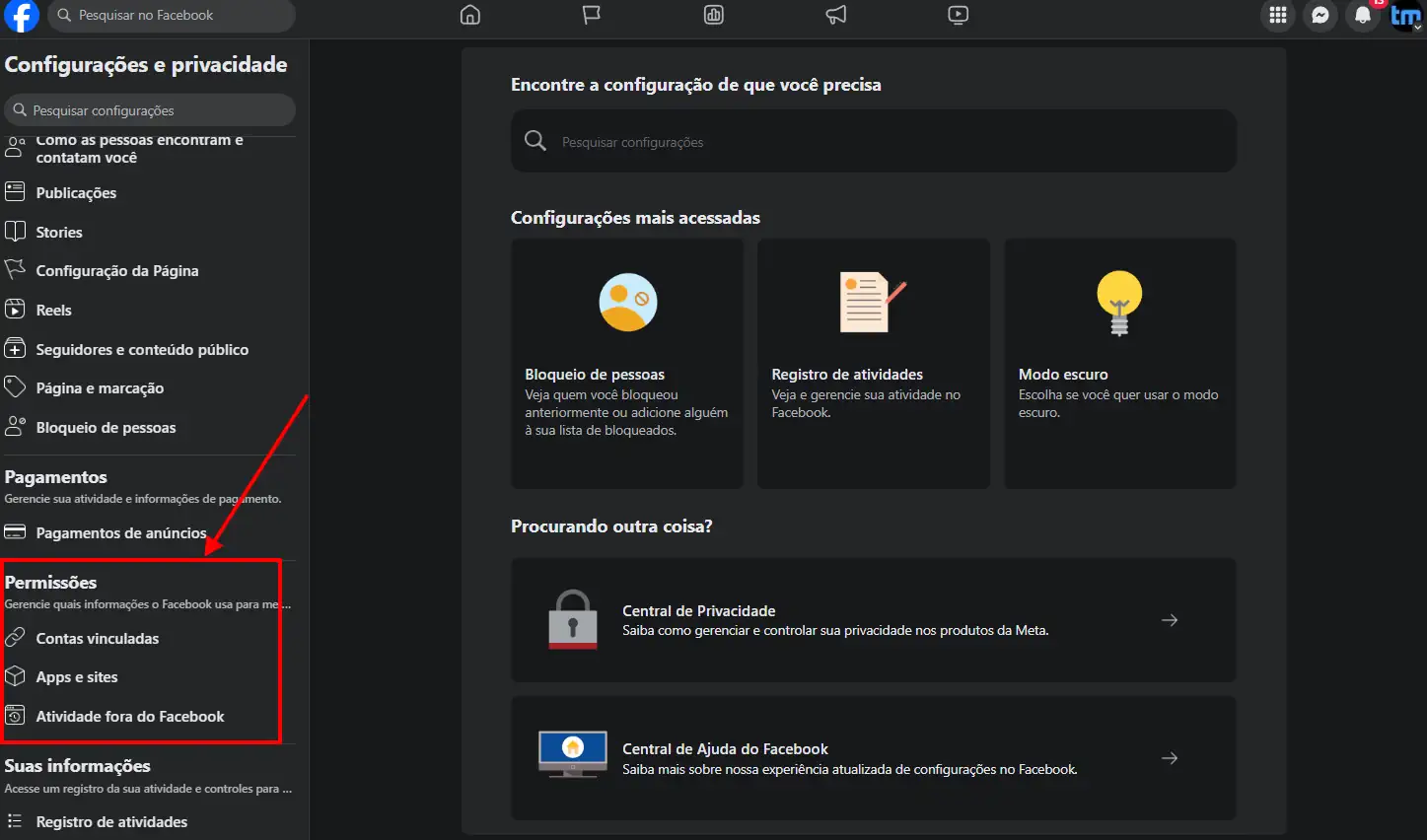Click the Central de Privacidade title
This screenshot has height=840, width=1427.
pos(699,611)
